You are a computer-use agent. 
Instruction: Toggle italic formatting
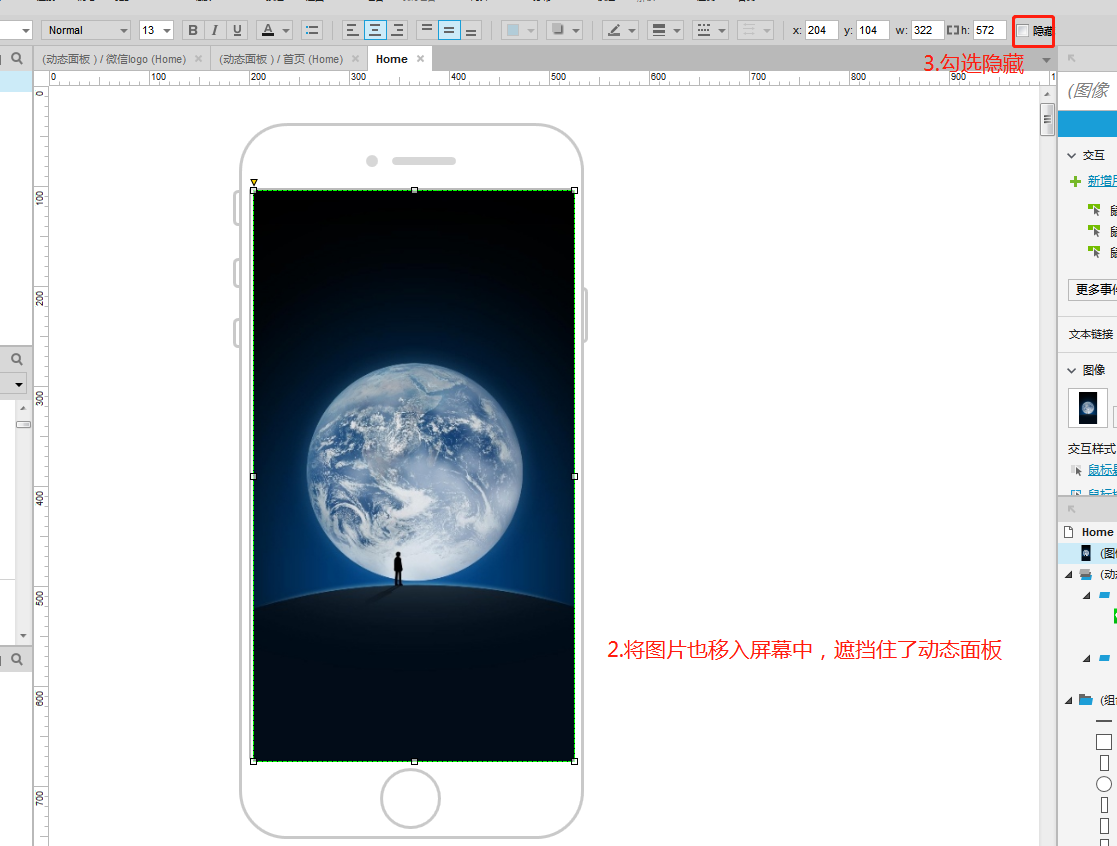(x=214, y=30)
